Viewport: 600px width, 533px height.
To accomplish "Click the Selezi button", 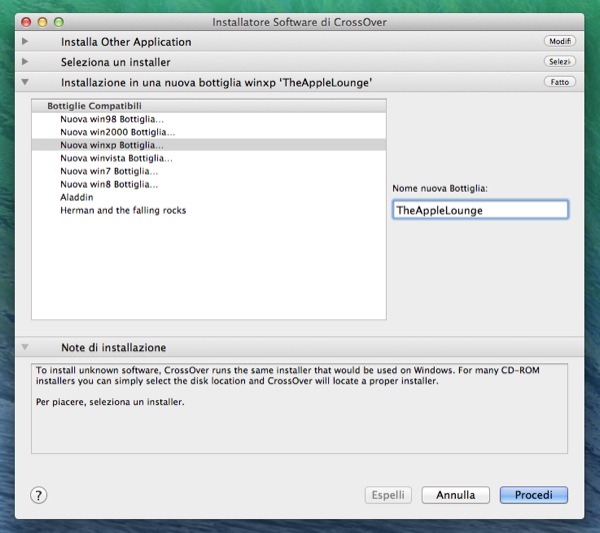I will [x=560, y=62].
